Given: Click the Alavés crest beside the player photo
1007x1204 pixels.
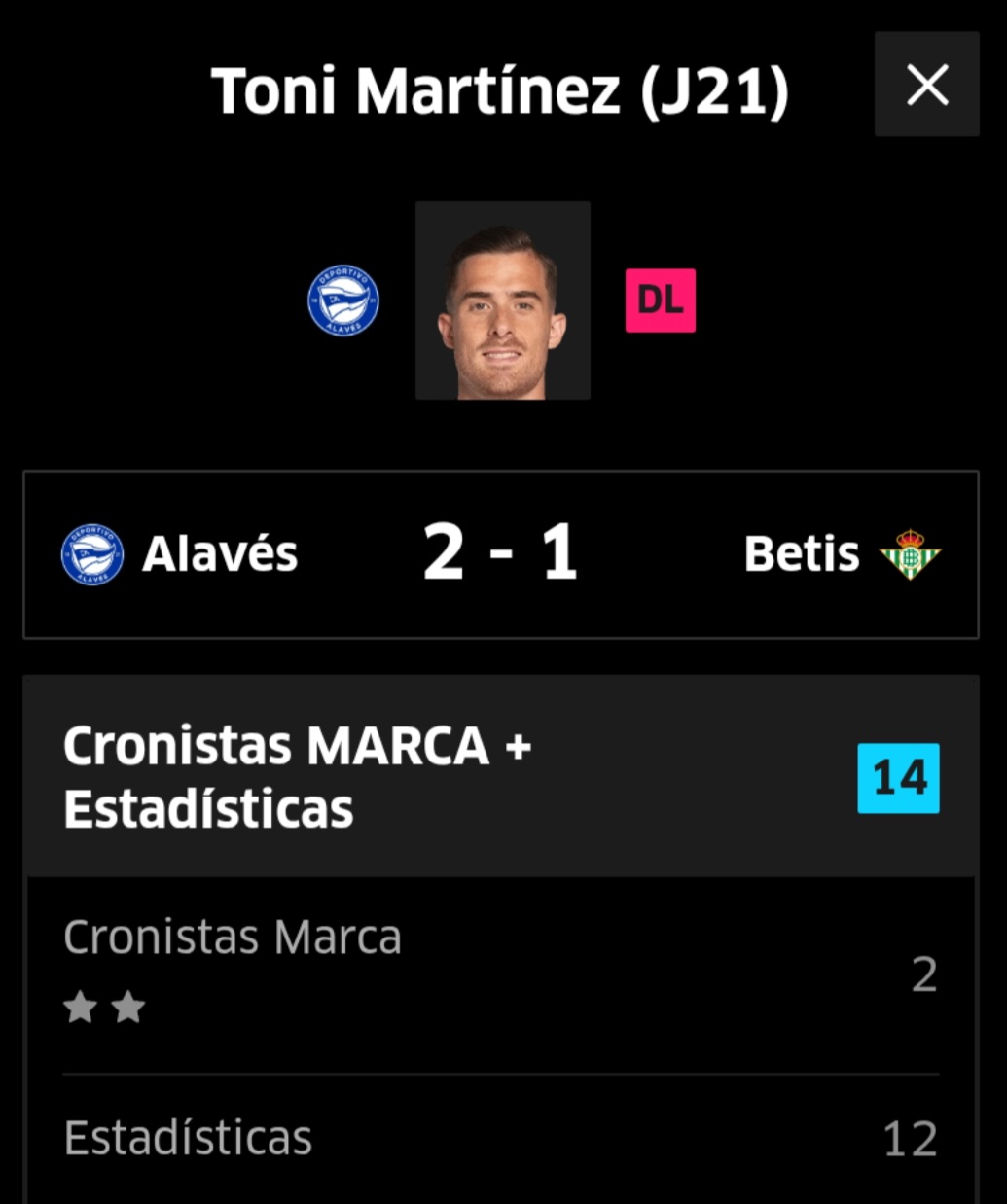Looking at the screenshot, I should [x=343, y=301].
